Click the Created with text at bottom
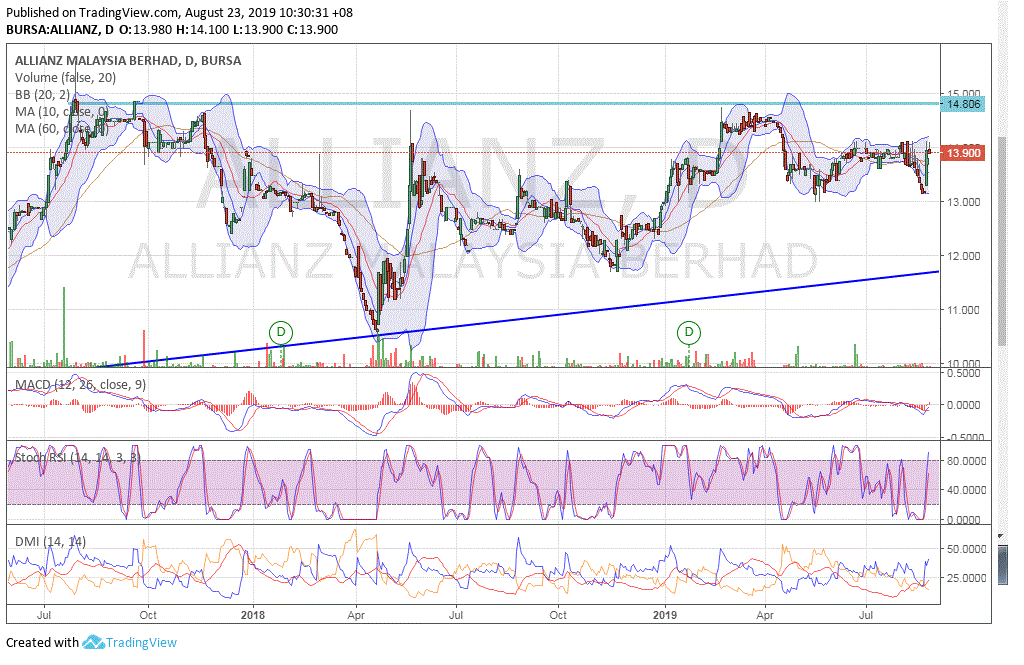The image size is (1024, 665). (42, 643)
